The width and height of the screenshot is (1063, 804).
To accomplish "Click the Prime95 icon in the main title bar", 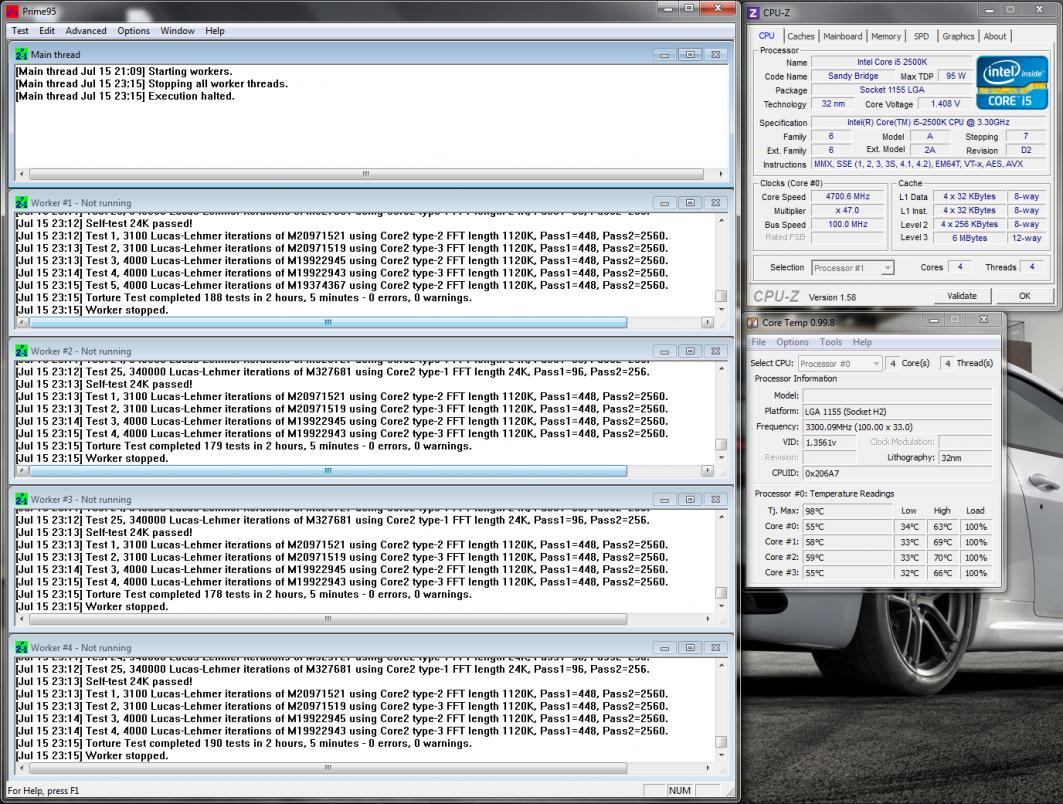I will tap(12, 11).
